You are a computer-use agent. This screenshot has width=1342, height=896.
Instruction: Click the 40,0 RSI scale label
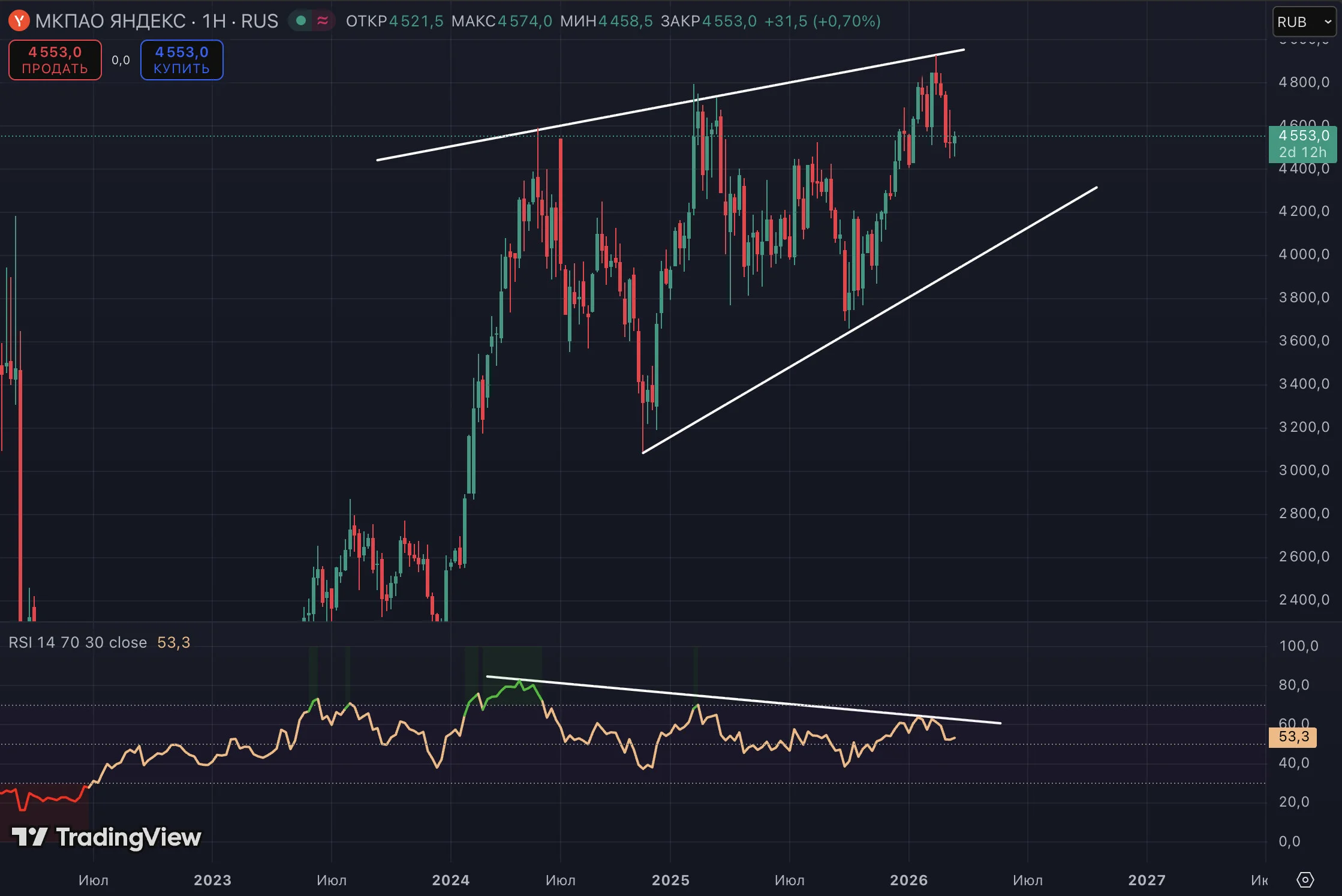click(x=1293, y=763)
